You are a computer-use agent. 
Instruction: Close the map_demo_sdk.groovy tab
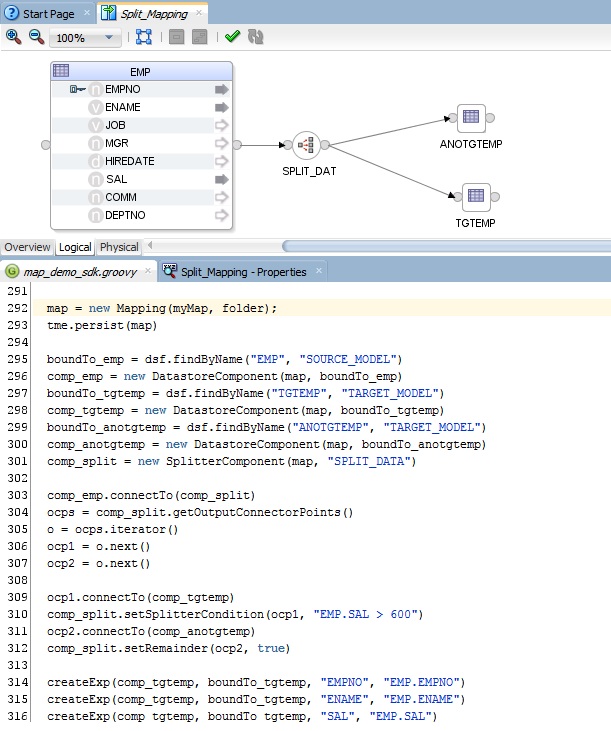tap(148, 271)
